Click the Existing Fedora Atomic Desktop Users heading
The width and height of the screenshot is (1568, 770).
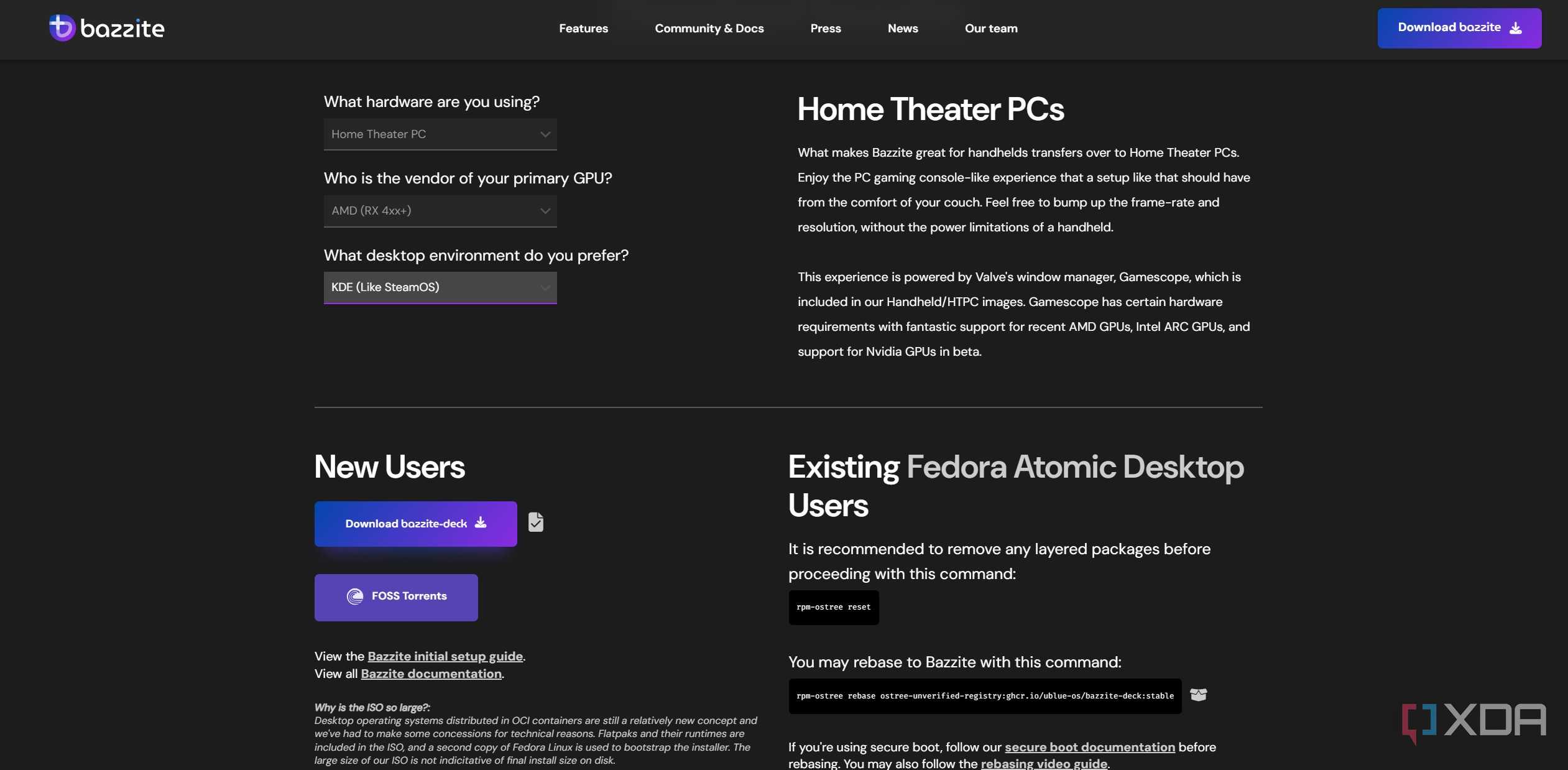pyautogui.click(x=1016, y=486)
